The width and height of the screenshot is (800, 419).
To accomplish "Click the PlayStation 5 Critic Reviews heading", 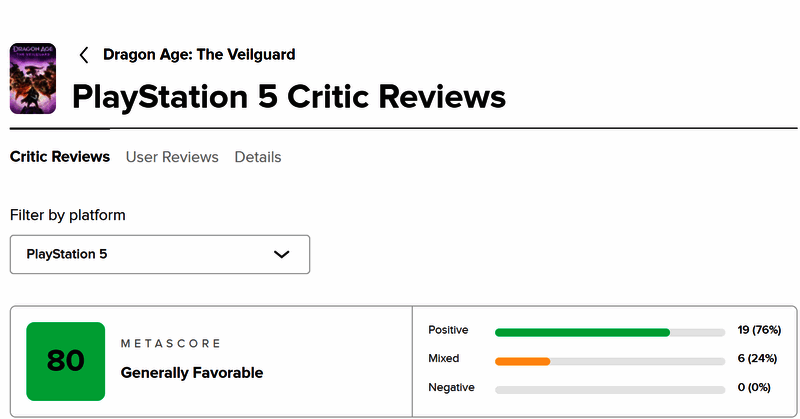I will (x=289, y=97).
